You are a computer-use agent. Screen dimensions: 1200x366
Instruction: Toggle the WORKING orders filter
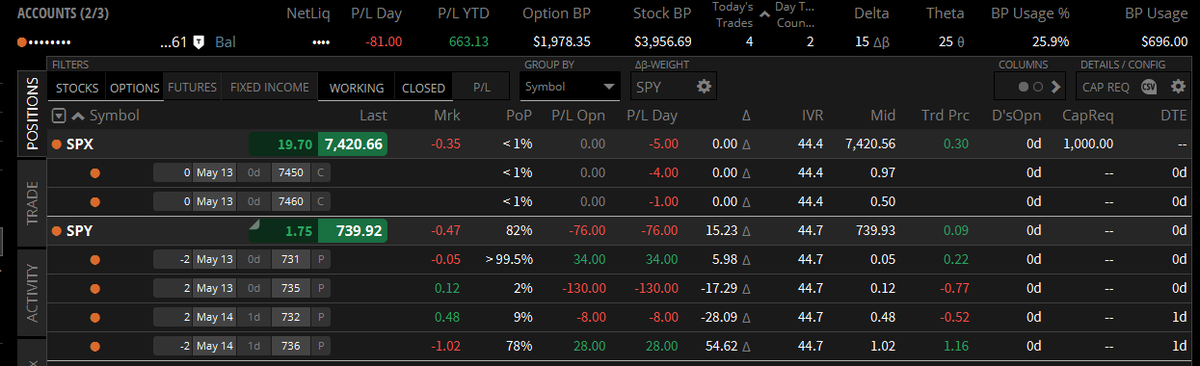(356, 87)
